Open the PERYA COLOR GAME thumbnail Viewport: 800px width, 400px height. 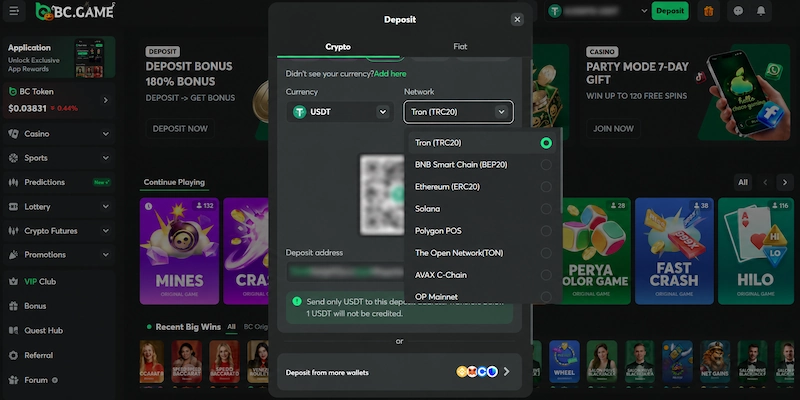[596, 251]
